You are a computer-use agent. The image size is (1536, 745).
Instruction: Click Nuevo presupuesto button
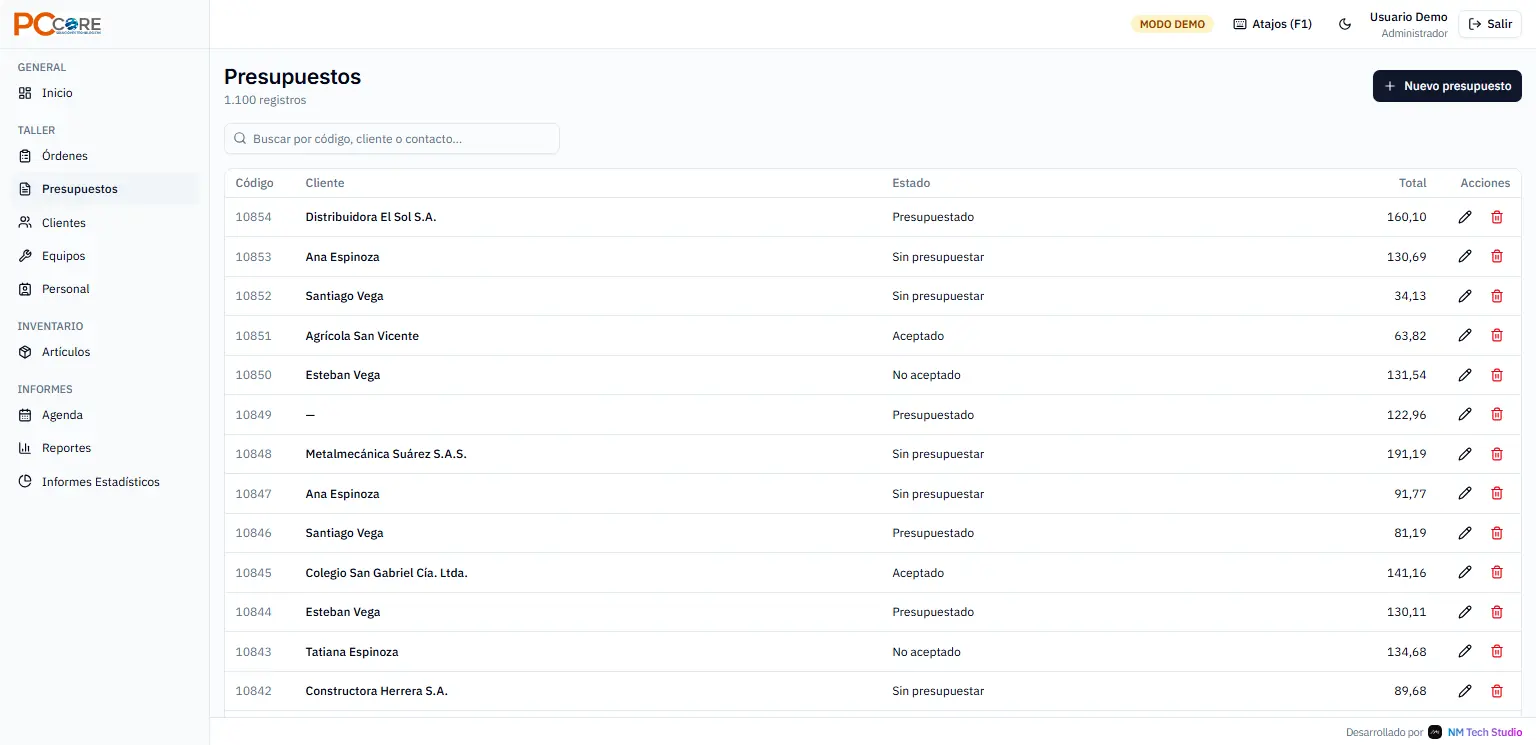(1447, 86)
